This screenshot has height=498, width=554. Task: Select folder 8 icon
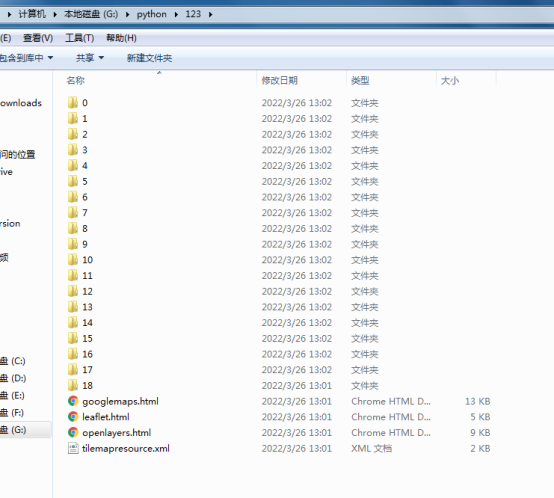[x=73, y=229]
